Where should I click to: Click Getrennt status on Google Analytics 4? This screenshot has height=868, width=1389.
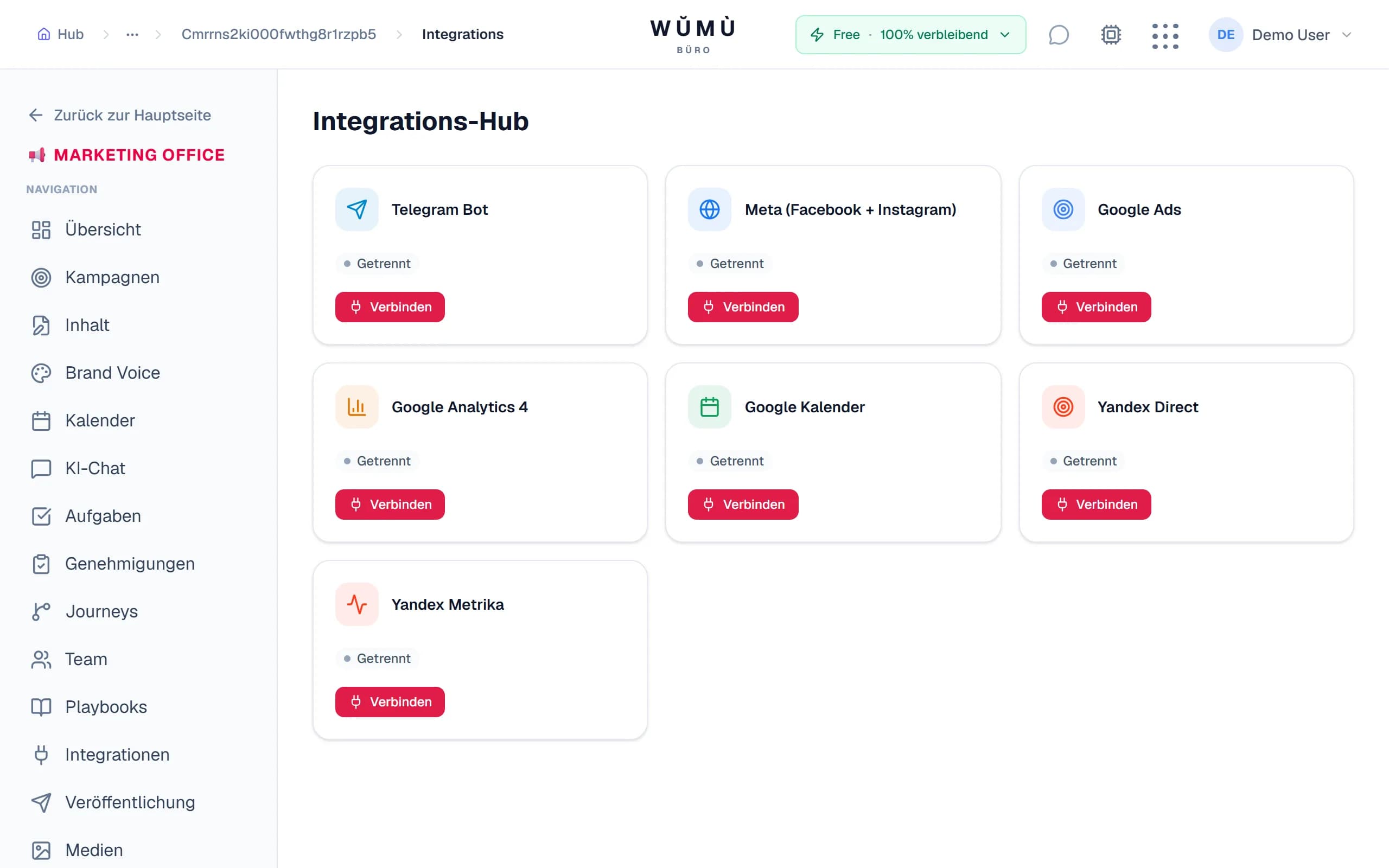click(377, 461)
